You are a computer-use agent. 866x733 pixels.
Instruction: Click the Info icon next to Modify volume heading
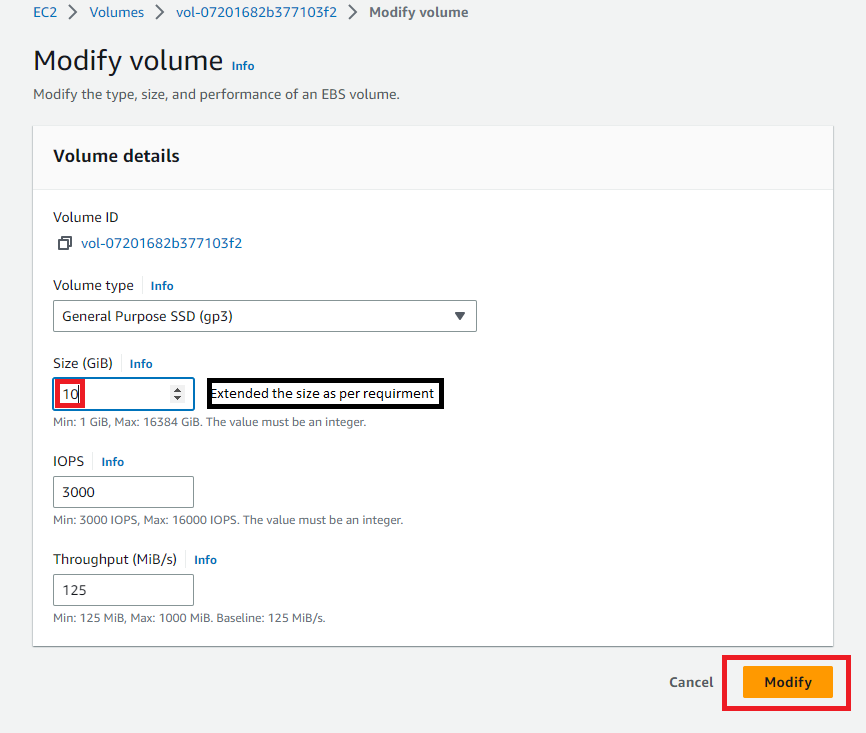tap(243, 66)
